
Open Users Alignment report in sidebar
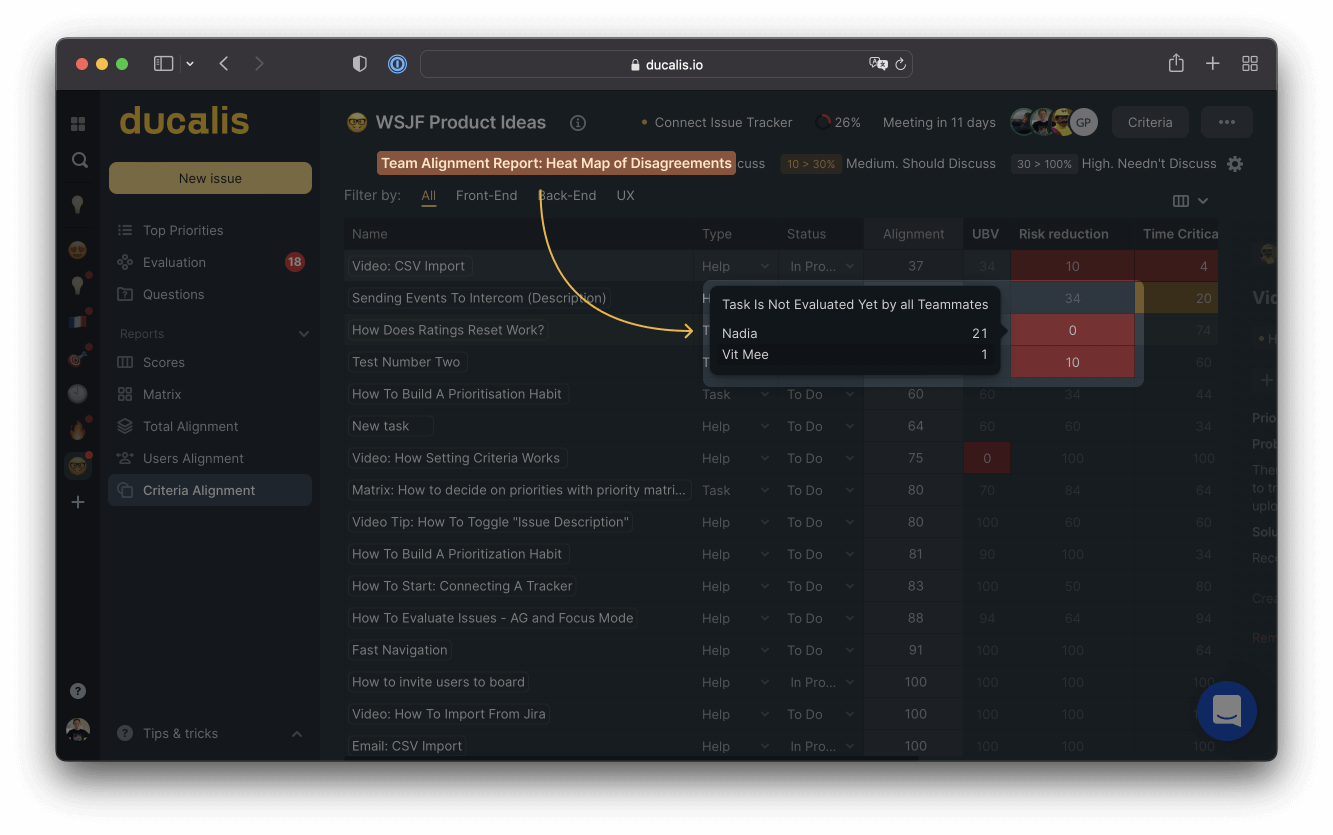pos(193,458)
